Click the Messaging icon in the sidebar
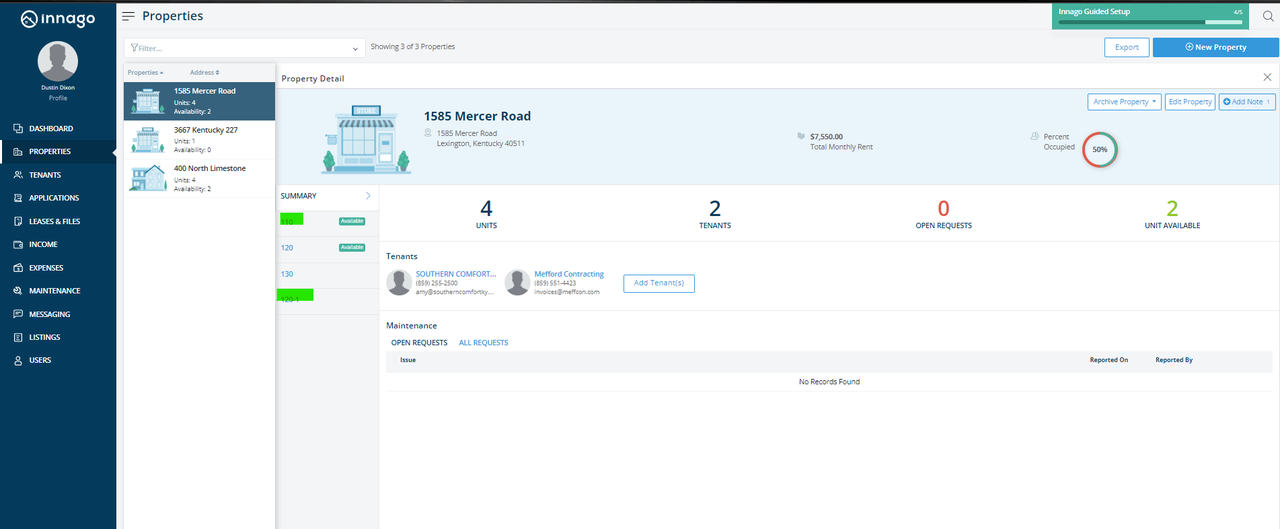The width and height of the screenshot is (1280, 529). coord(18,314)
